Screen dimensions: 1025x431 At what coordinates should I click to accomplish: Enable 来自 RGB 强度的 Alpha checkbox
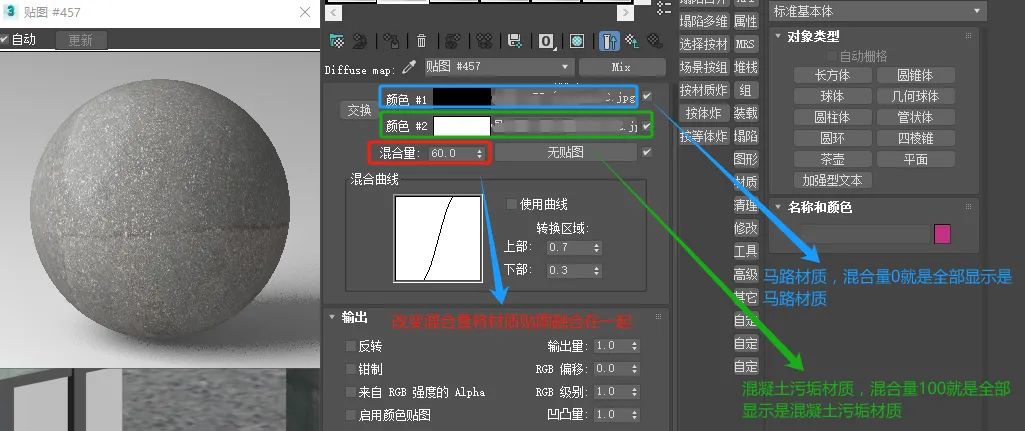(351, 392)
